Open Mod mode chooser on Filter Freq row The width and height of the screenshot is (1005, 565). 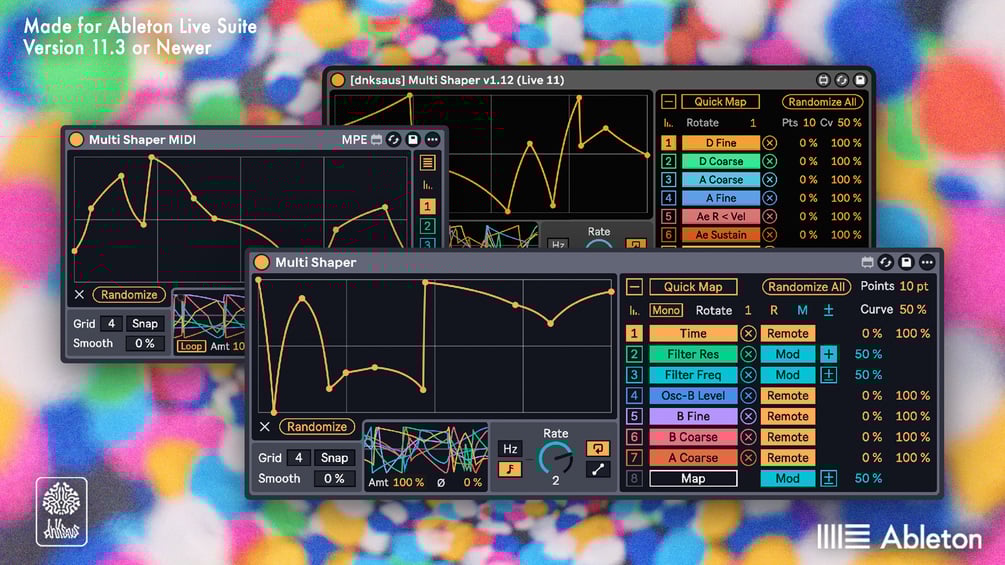(x=788, y=375)
